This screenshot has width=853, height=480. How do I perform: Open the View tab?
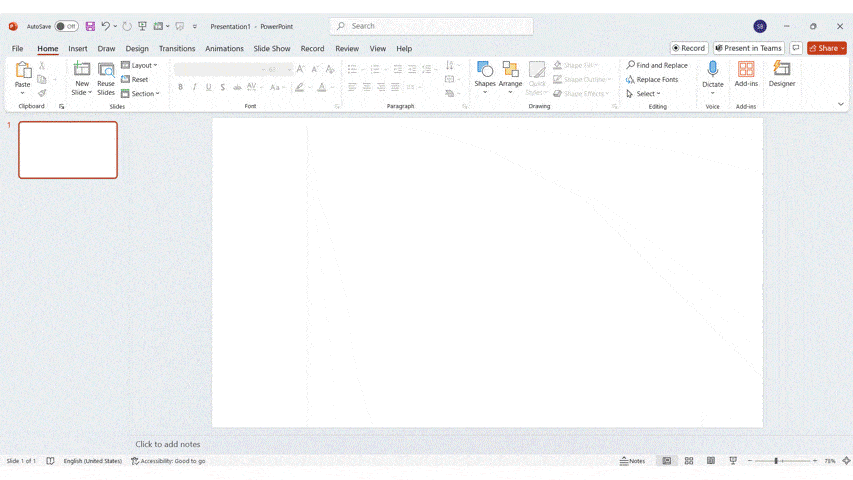point(378,48)
